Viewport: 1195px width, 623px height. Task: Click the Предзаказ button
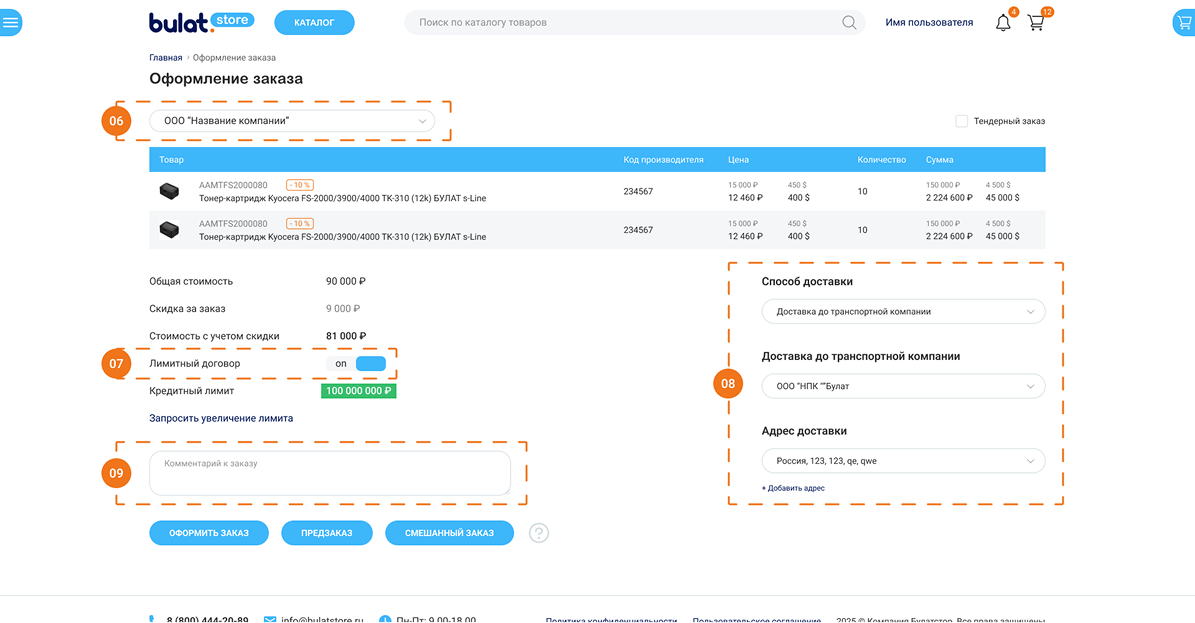[327, 533]
